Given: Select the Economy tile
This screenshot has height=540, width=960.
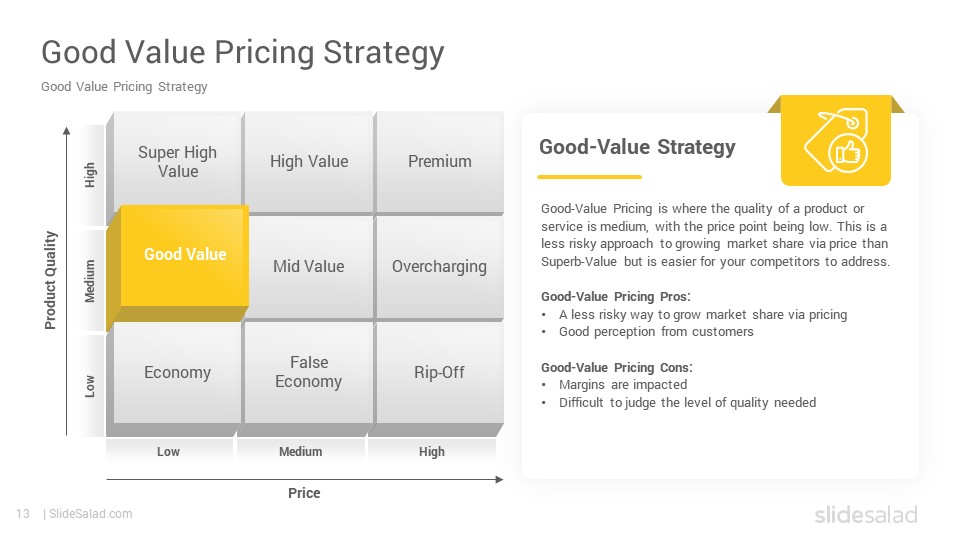Looking at the screenshot, I should (x=178, y=372).
